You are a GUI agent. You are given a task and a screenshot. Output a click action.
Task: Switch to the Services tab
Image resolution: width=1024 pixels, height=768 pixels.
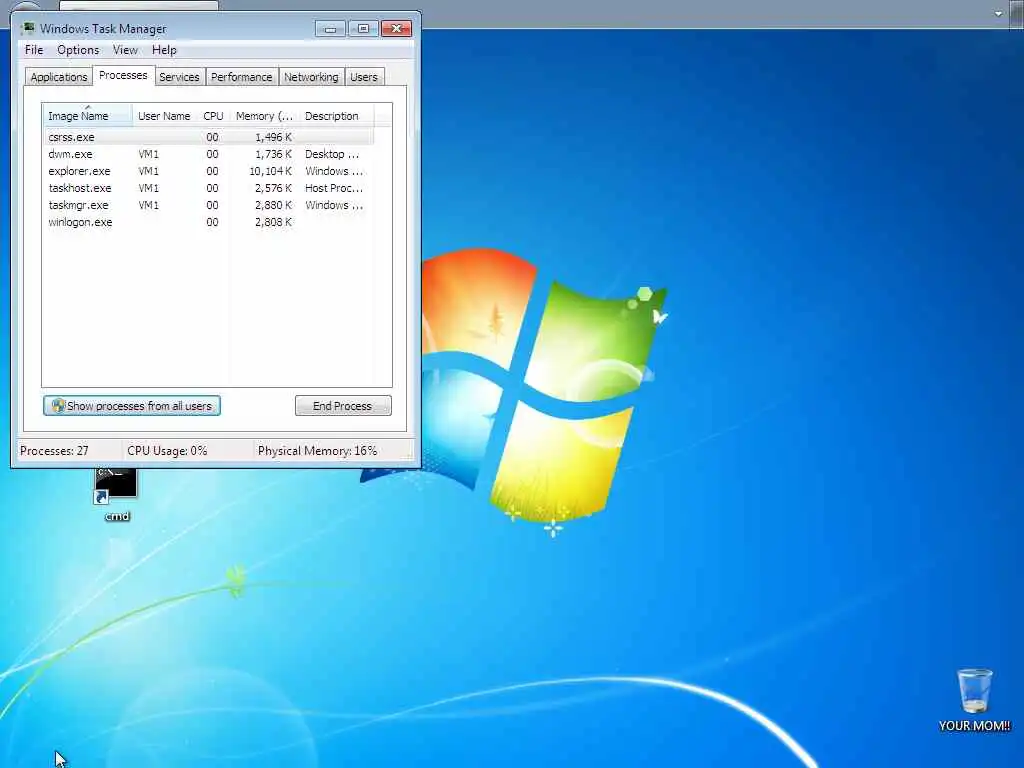(179, 77)
